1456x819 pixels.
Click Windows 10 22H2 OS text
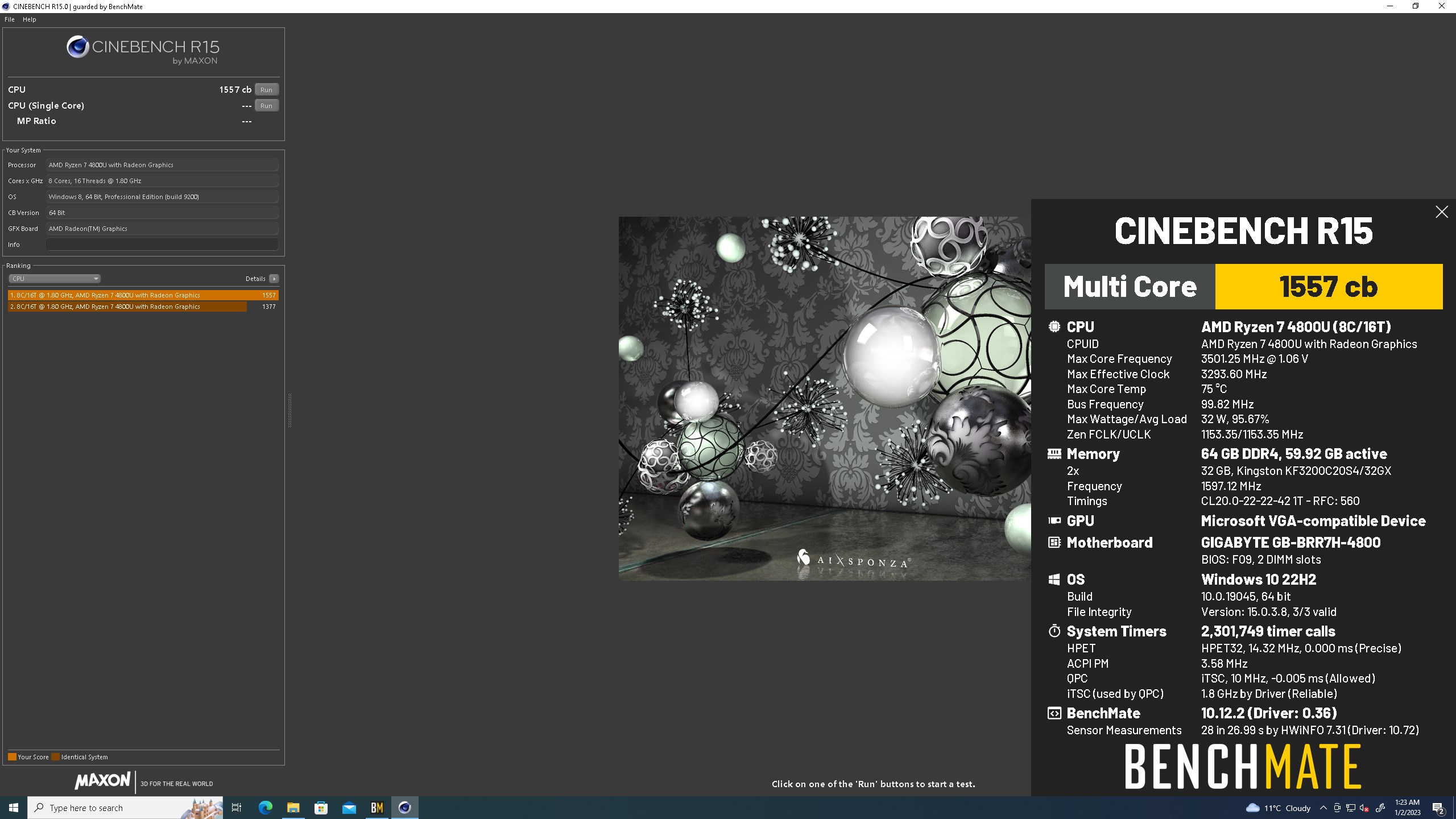pos(1259,580)
